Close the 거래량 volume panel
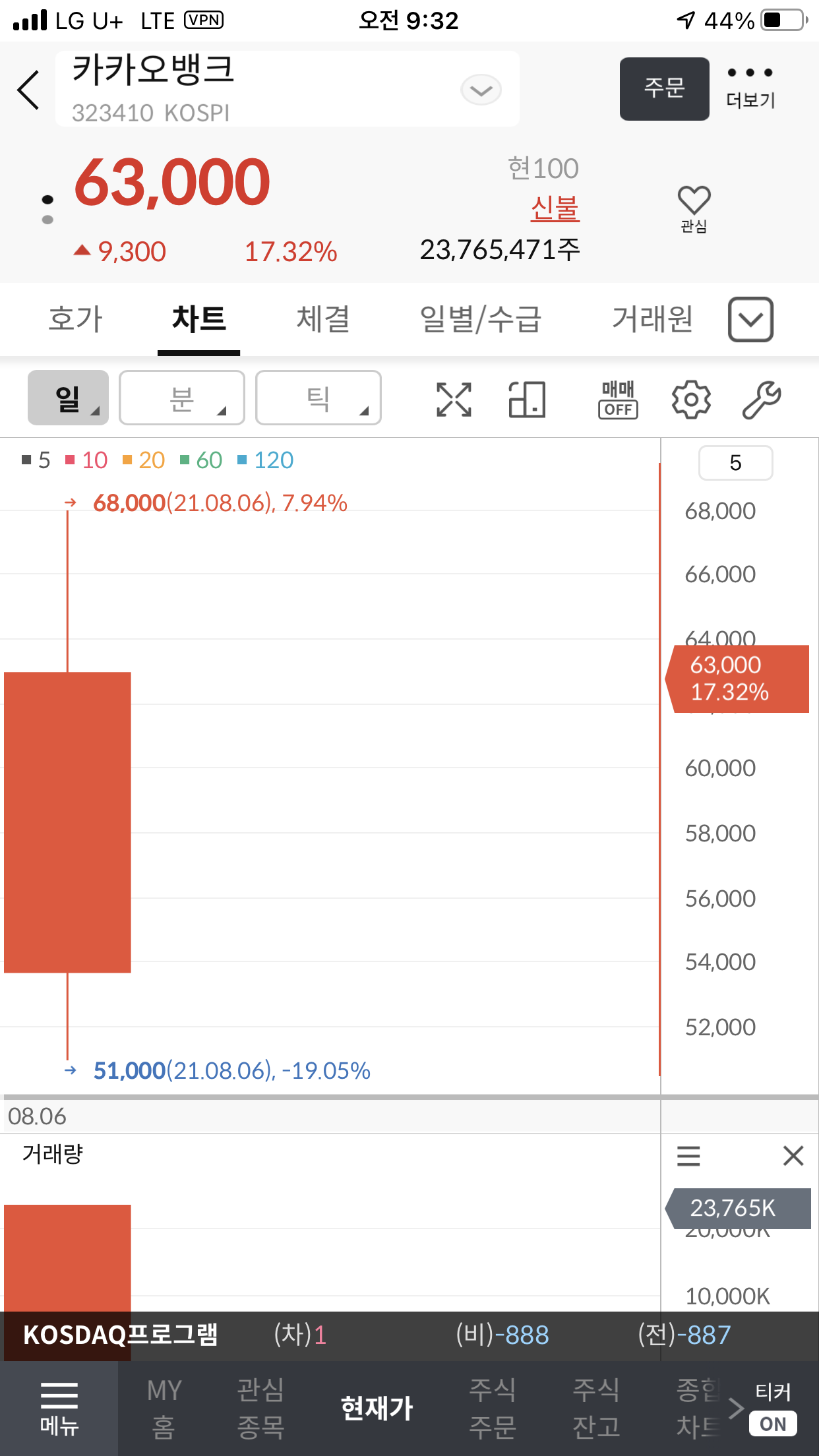The height and width of the screenshot is (1456, 819). (793, 1156)
